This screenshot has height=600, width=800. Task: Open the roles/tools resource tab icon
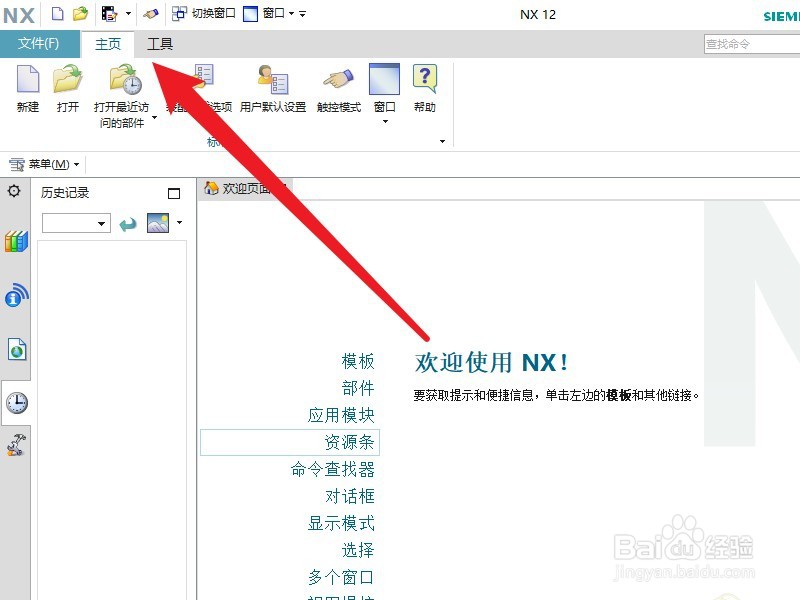(16, 445)
